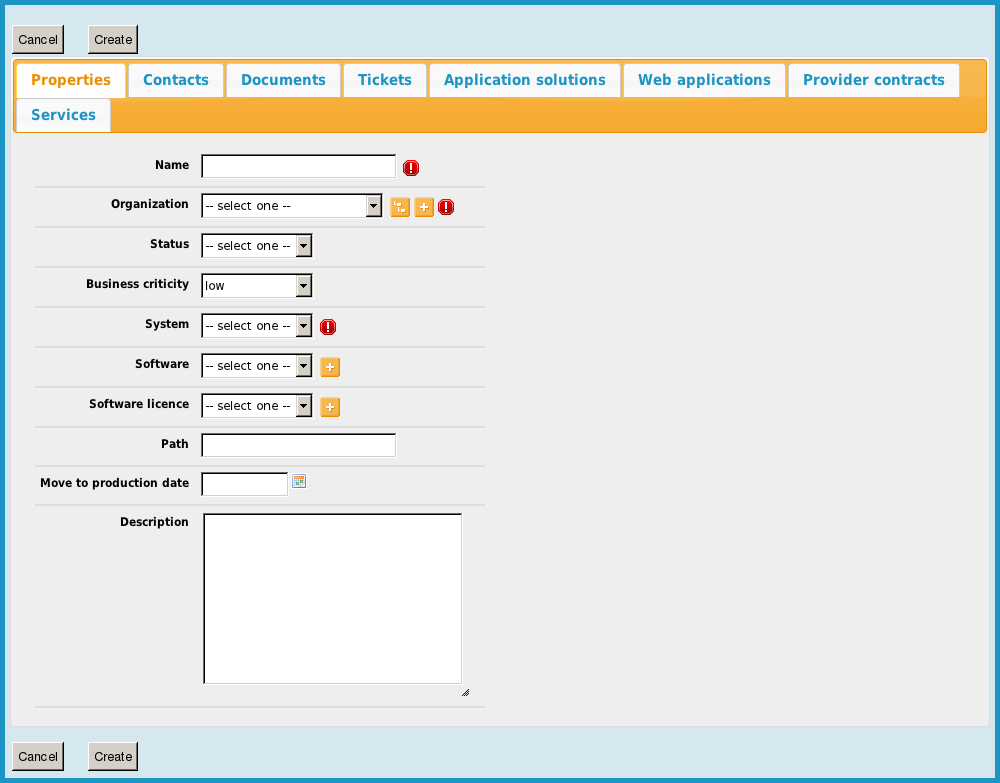Switch to the Contacts tab
1000x783 pixels.
[x=176, y=80]
